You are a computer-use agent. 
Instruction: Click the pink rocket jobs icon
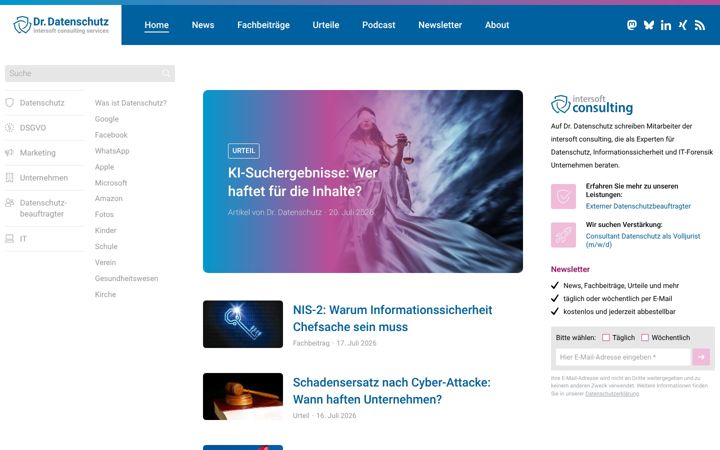click(x=563, y=235)
